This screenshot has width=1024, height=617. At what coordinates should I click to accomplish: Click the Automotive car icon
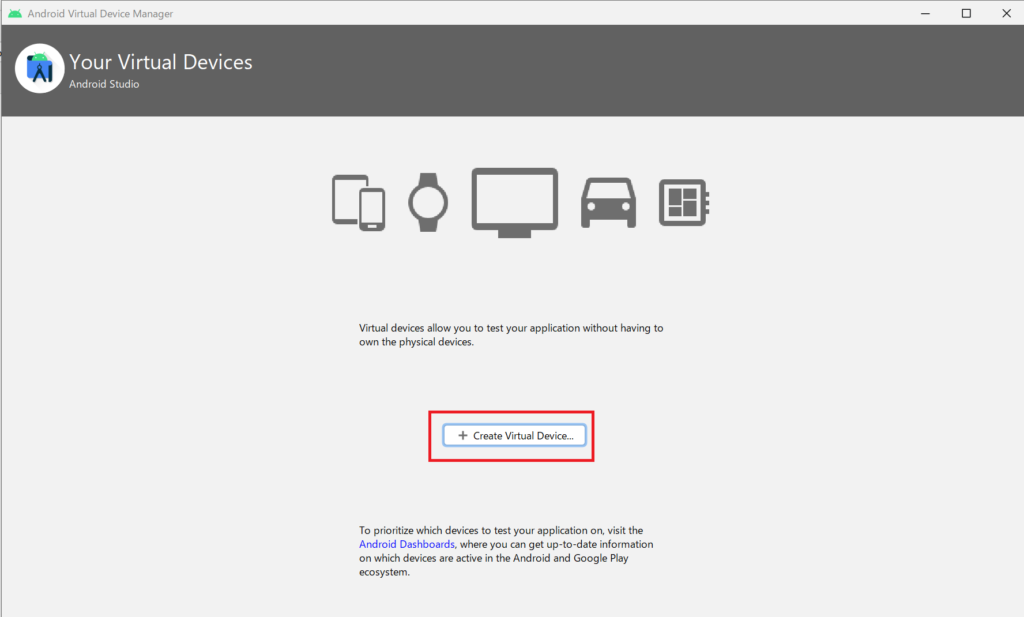coord(608,202)
